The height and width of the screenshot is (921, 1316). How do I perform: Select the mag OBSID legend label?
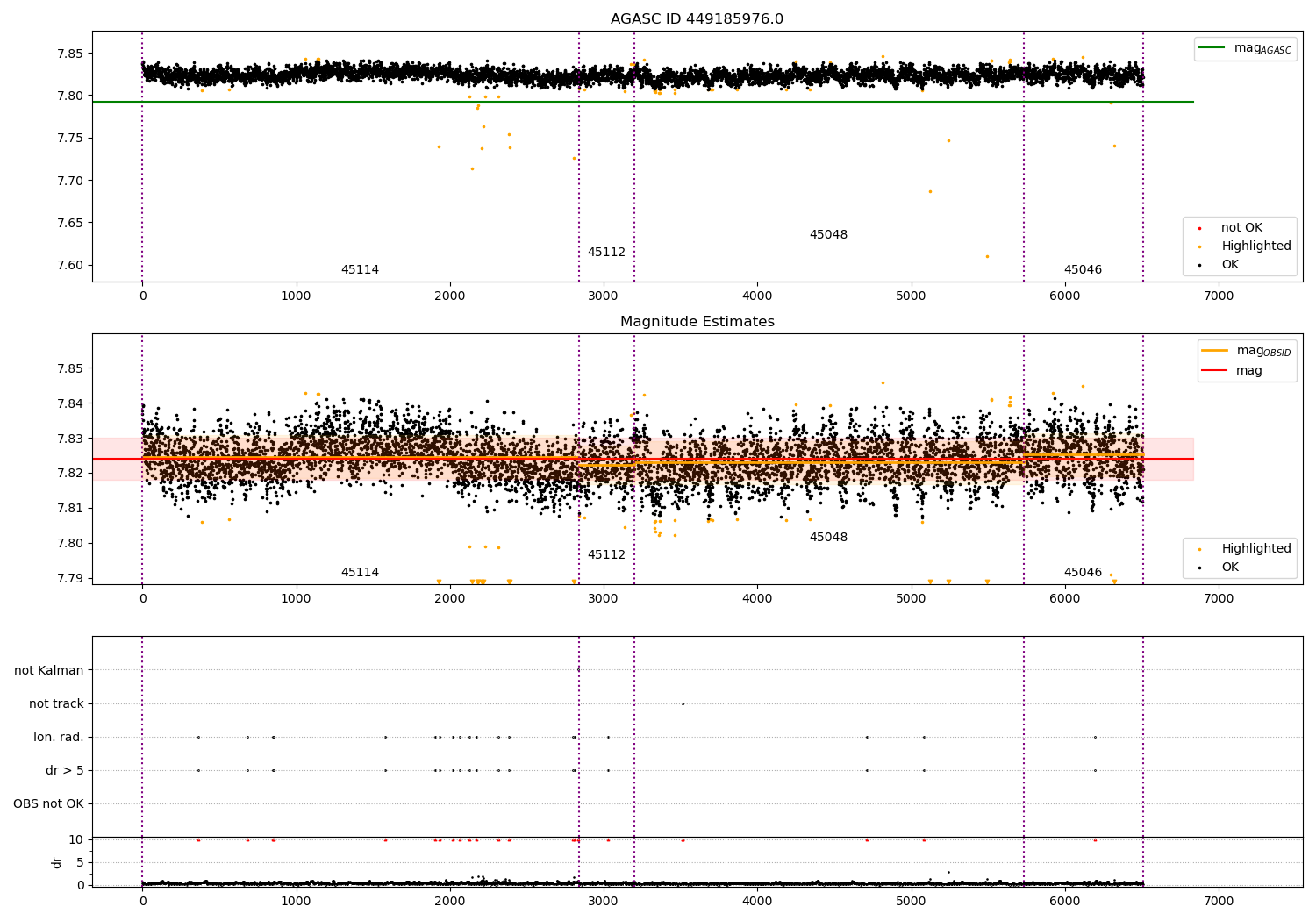tap(1263, 351)
